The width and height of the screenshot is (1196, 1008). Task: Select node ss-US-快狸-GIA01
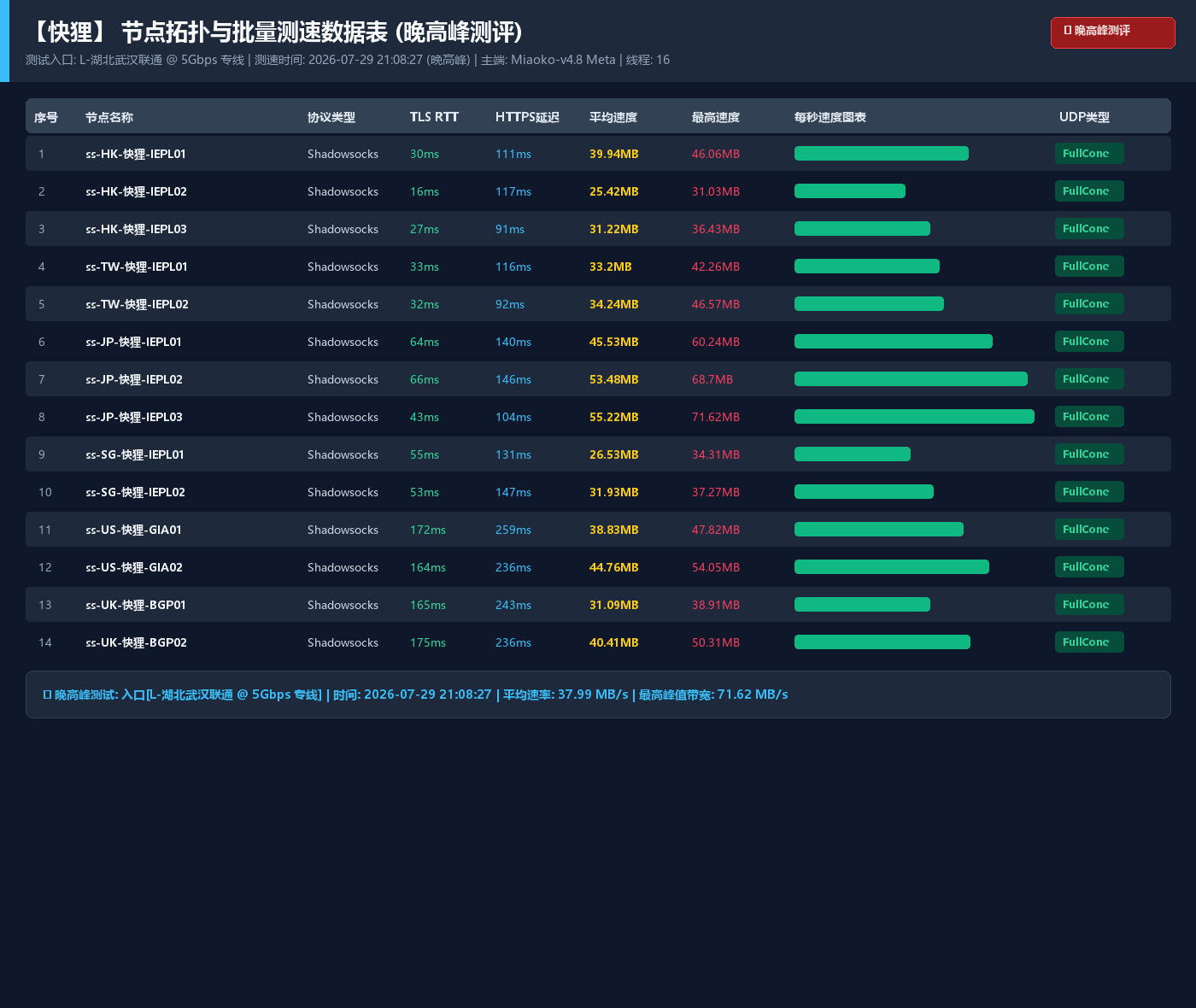pos(133,530)
